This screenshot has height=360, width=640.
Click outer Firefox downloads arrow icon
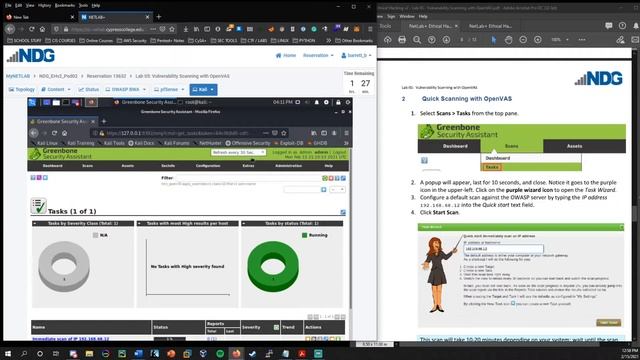tap(186, 29)
